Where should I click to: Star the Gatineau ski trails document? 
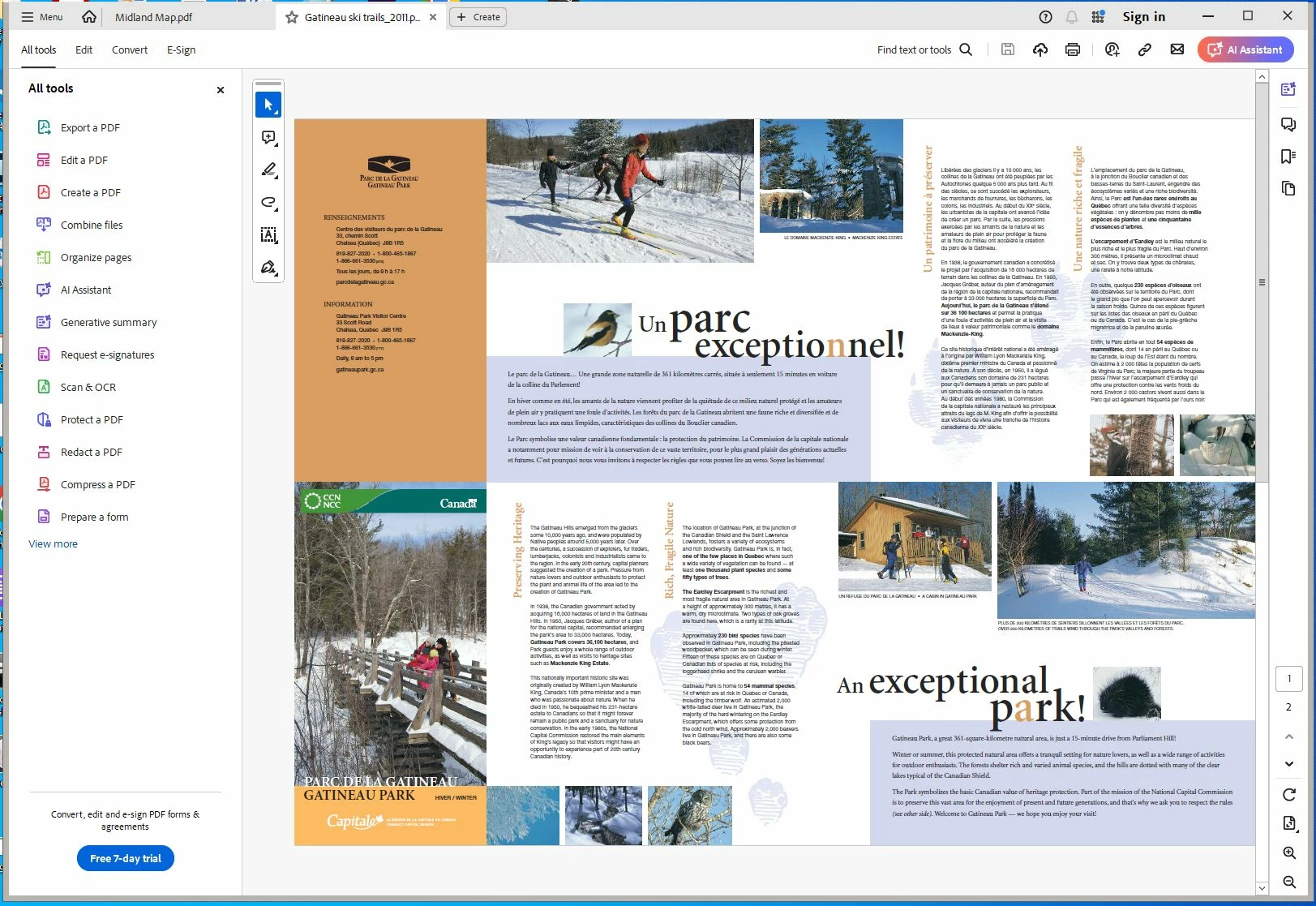(x=292, y=17)
